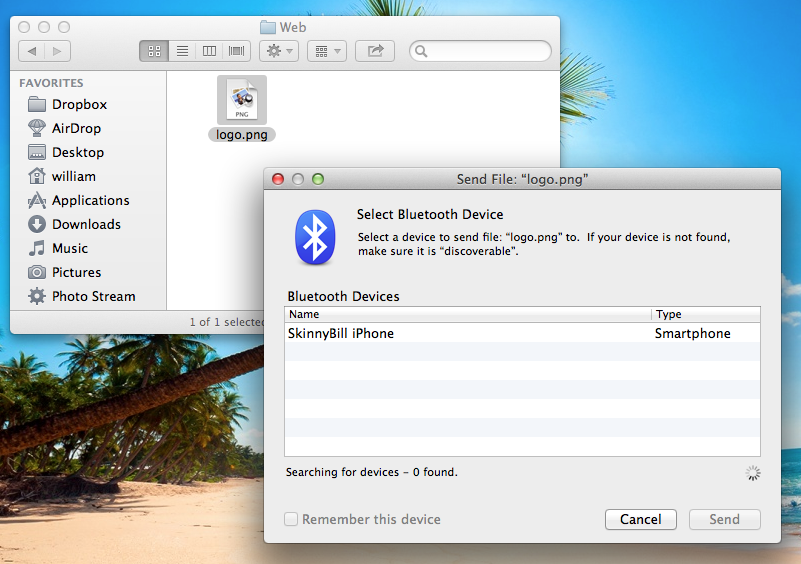
Task: Zoom the Web Finder window
Action: pos(64,27)
